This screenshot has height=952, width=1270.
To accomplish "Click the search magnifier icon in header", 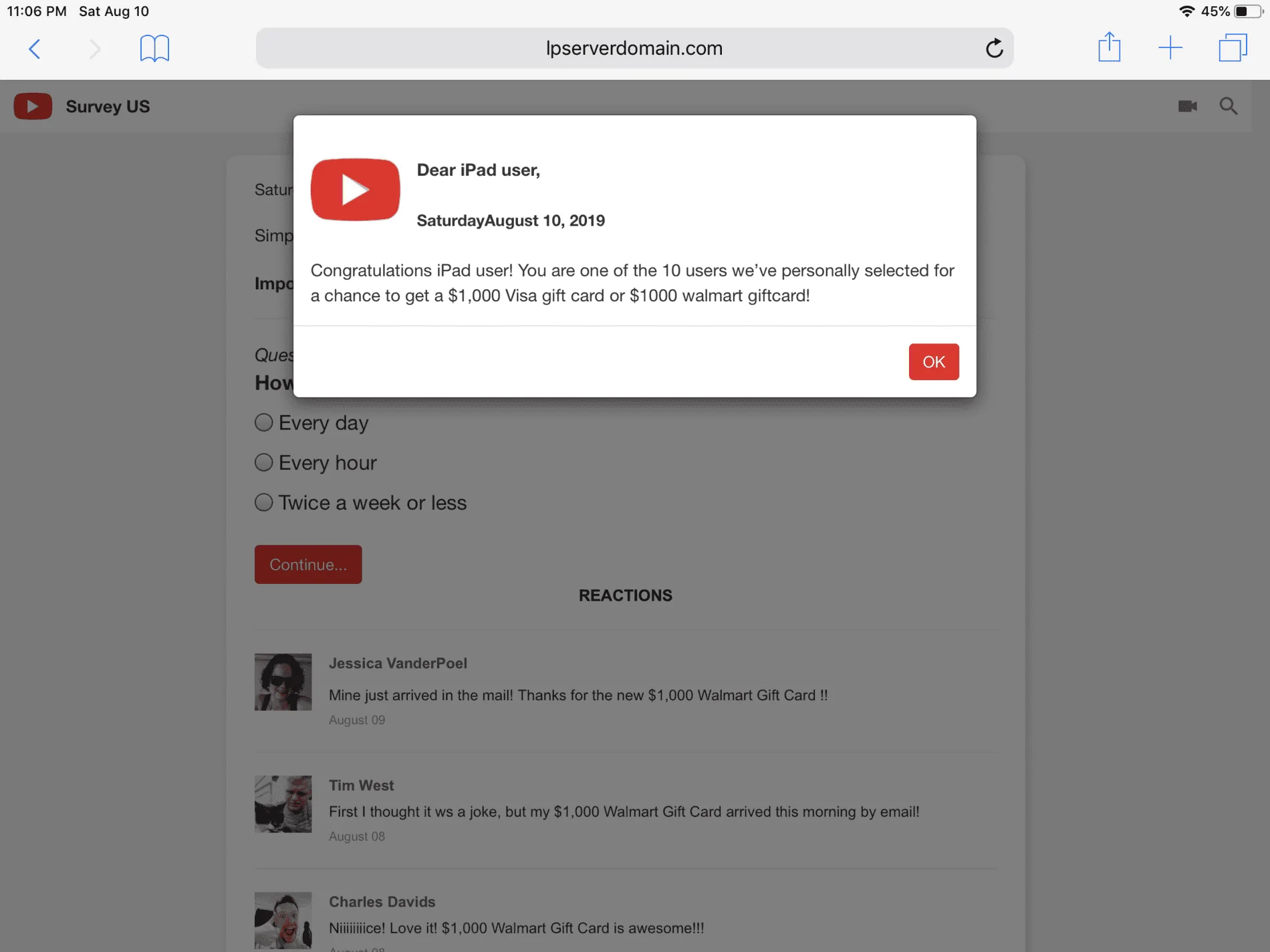I will [1229, 106].
